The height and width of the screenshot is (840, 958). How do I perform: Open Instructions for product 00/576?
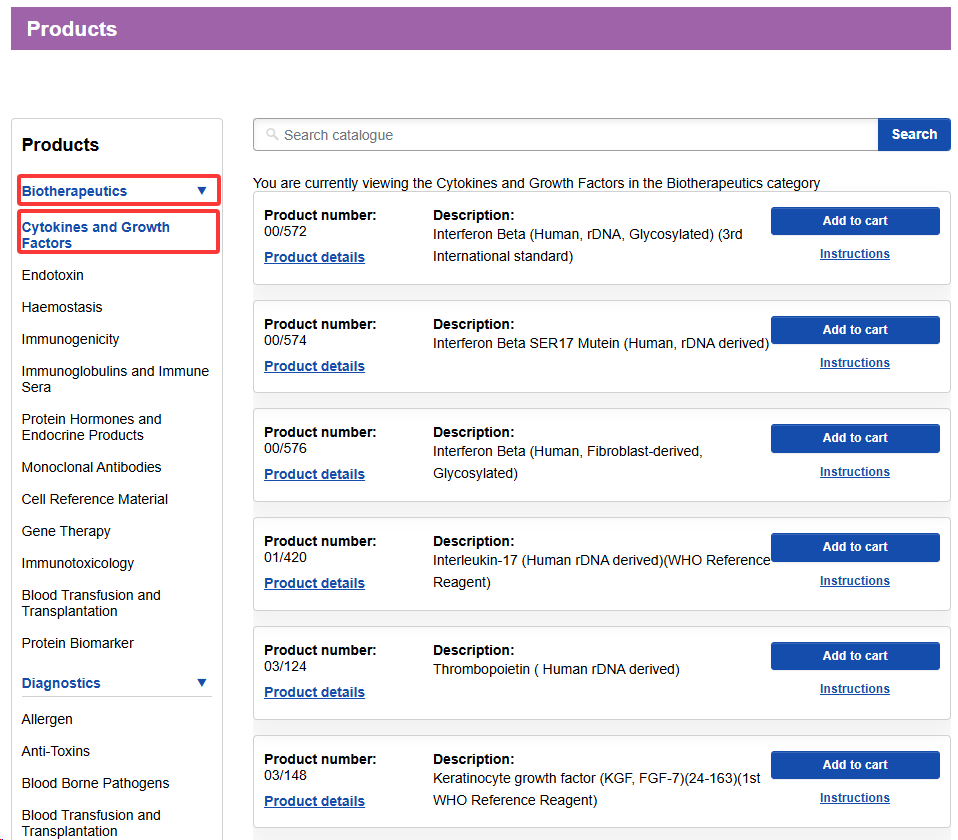854,472
